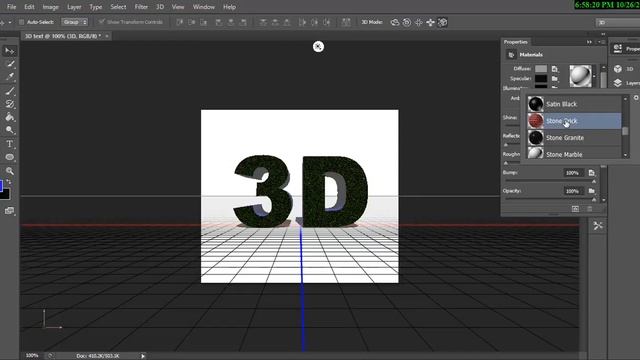Image resolution: width=640 pixels, height=360 pixels.
Task: Open the Filter menu
Action: tap(141, 7)
